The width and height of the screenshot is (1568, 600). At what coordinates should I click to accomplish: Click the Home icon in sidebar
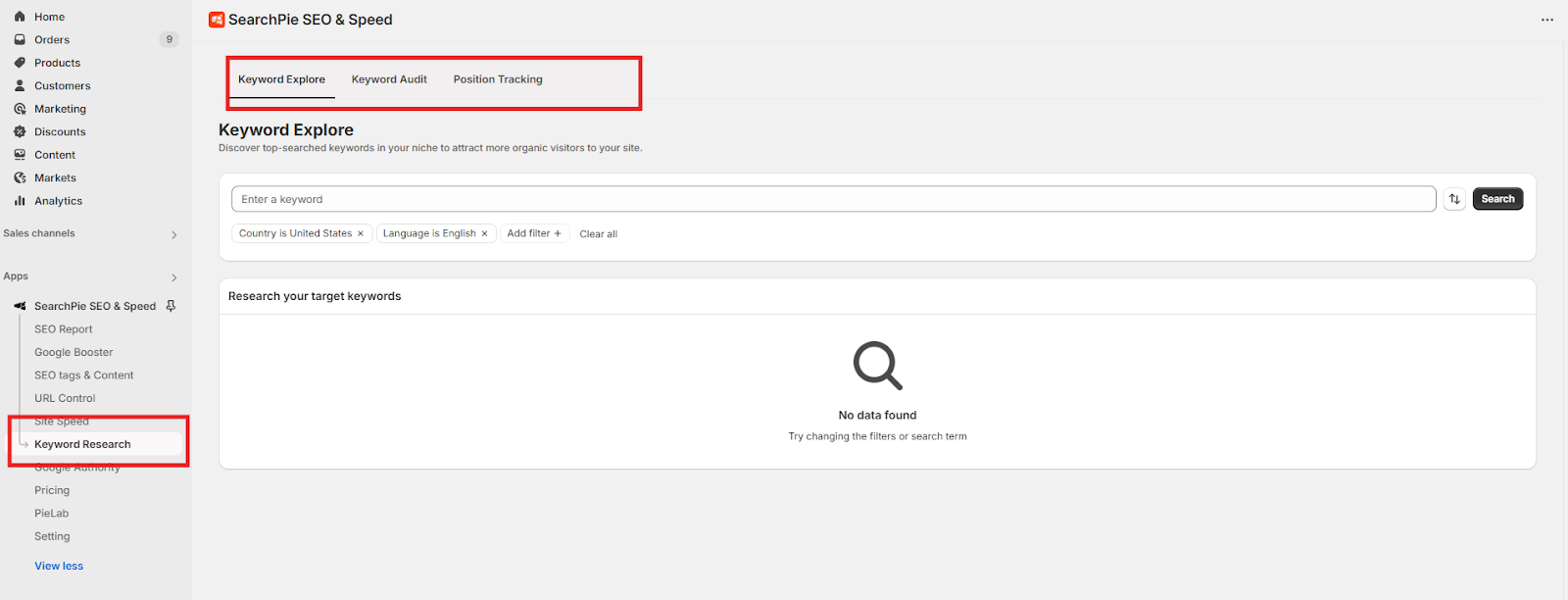[x=20, y=17]
